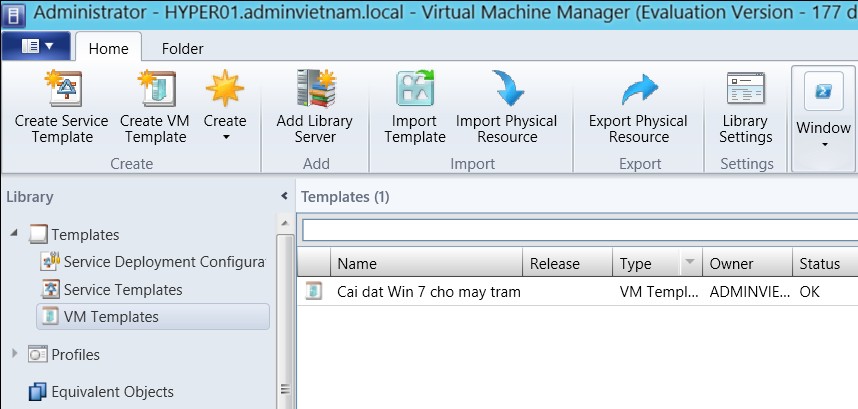Open the Type column filter arrow

pos(690,261)
